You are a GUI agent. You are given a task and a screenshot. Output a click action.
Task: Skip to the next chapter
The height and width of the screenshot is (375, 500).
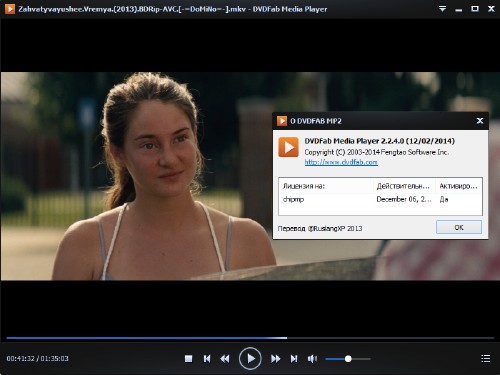(294, 359)
